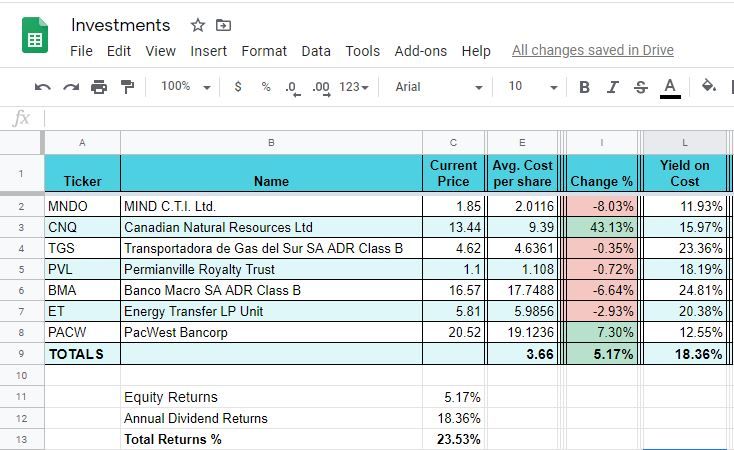The image size is (734, 450).
Task: Open the View menu
Action: click(161, 51)
